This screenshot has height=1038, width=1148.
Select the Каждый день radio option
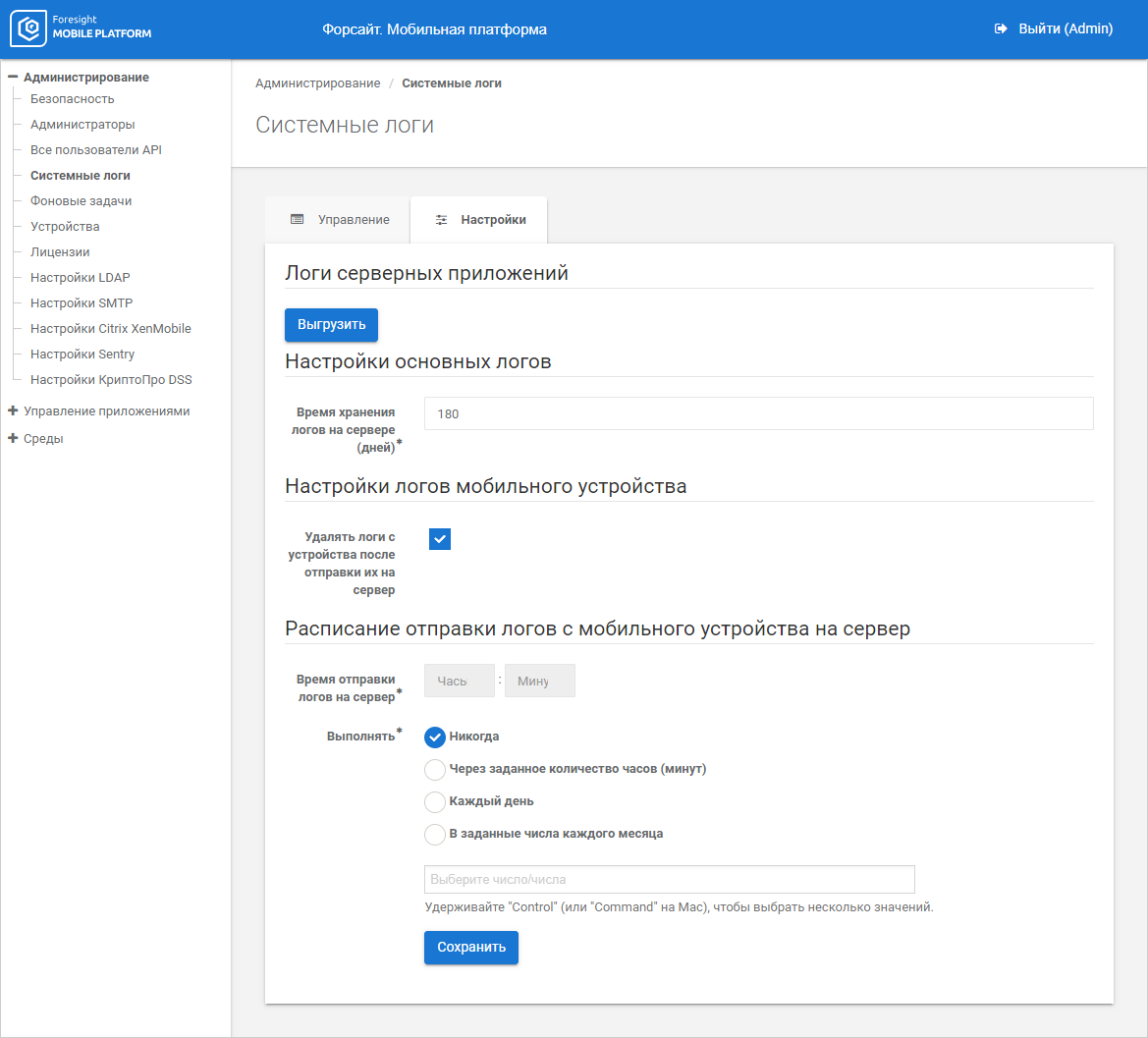435,801
